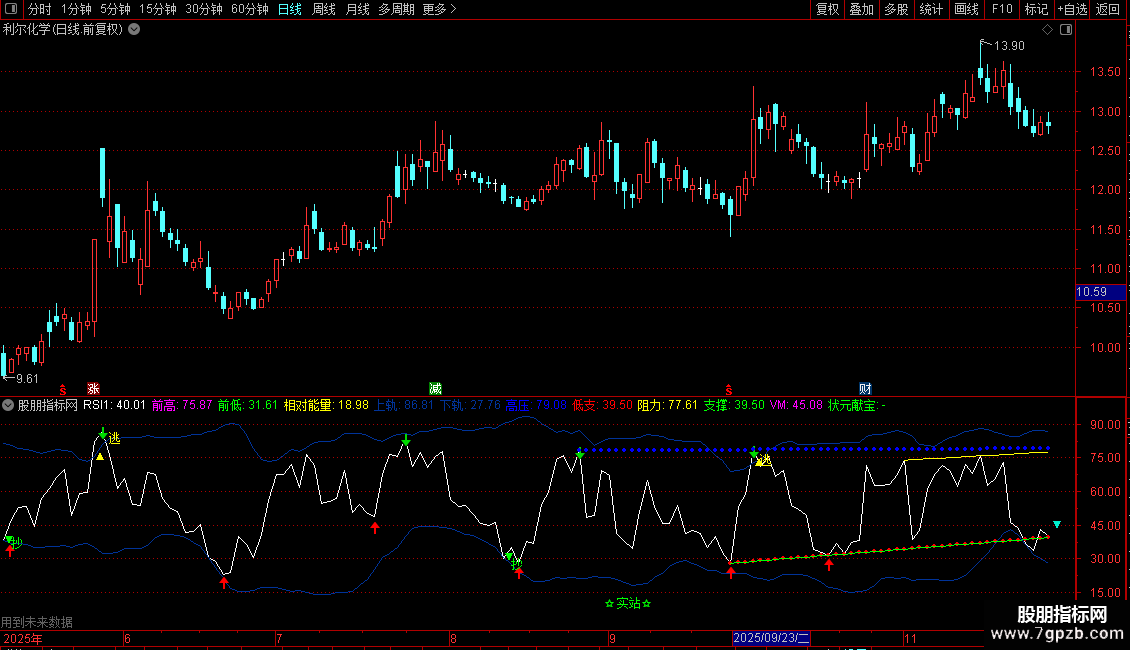Viewport: 1130px width, 650px height.
Task: Switch to the 周线 weekly period tab
Action: pyautogui.click(x=324, y=10)
